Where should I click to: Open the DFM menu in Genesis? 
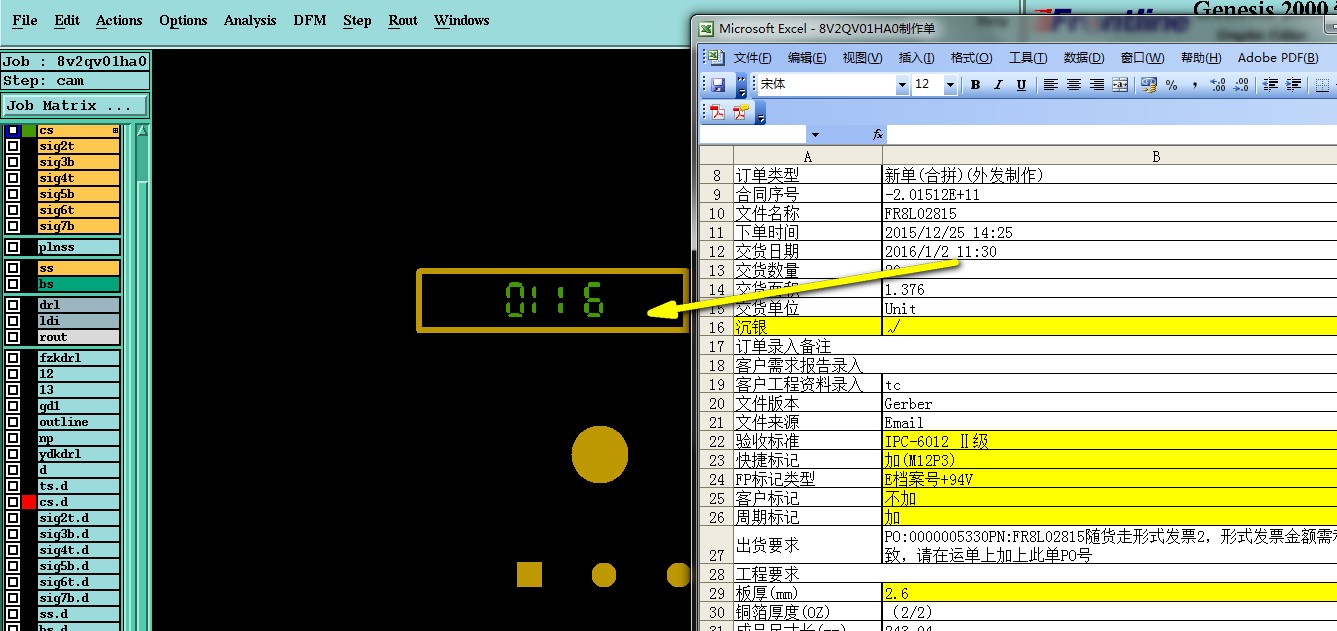[310, 20]
